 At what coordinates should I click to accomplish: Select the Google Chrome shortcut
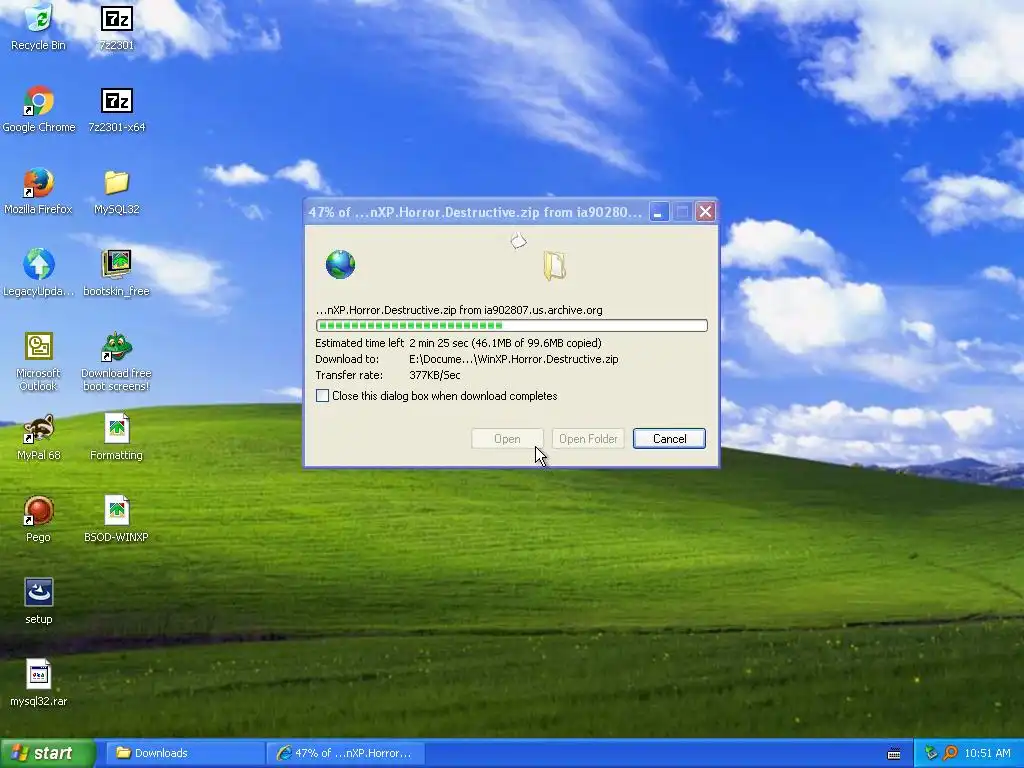click(39, 108)
